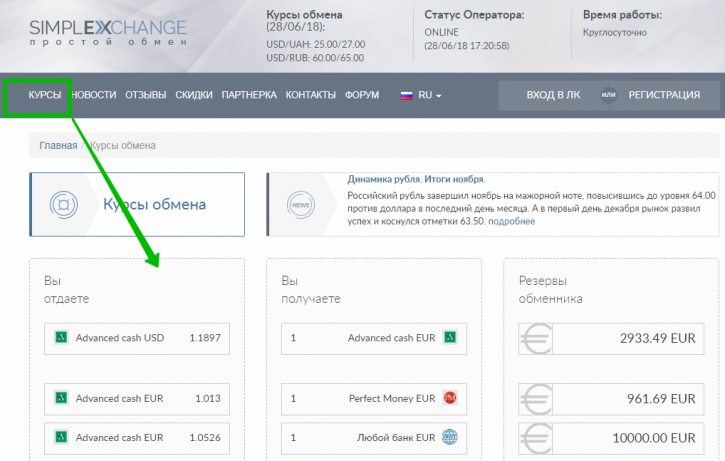Image resolution: width=725 pixels, height=461 pixels.
Task: Click the Курсы обмена breadcrumb text
Action: 123,146
